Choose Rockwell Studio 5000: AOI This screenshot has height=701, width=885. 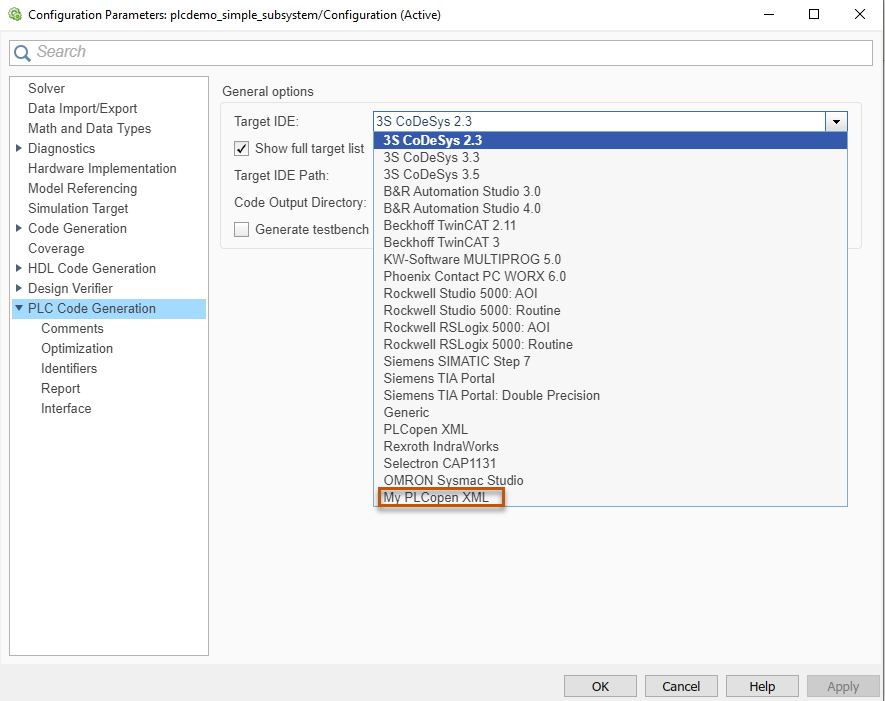click(611, 293)
